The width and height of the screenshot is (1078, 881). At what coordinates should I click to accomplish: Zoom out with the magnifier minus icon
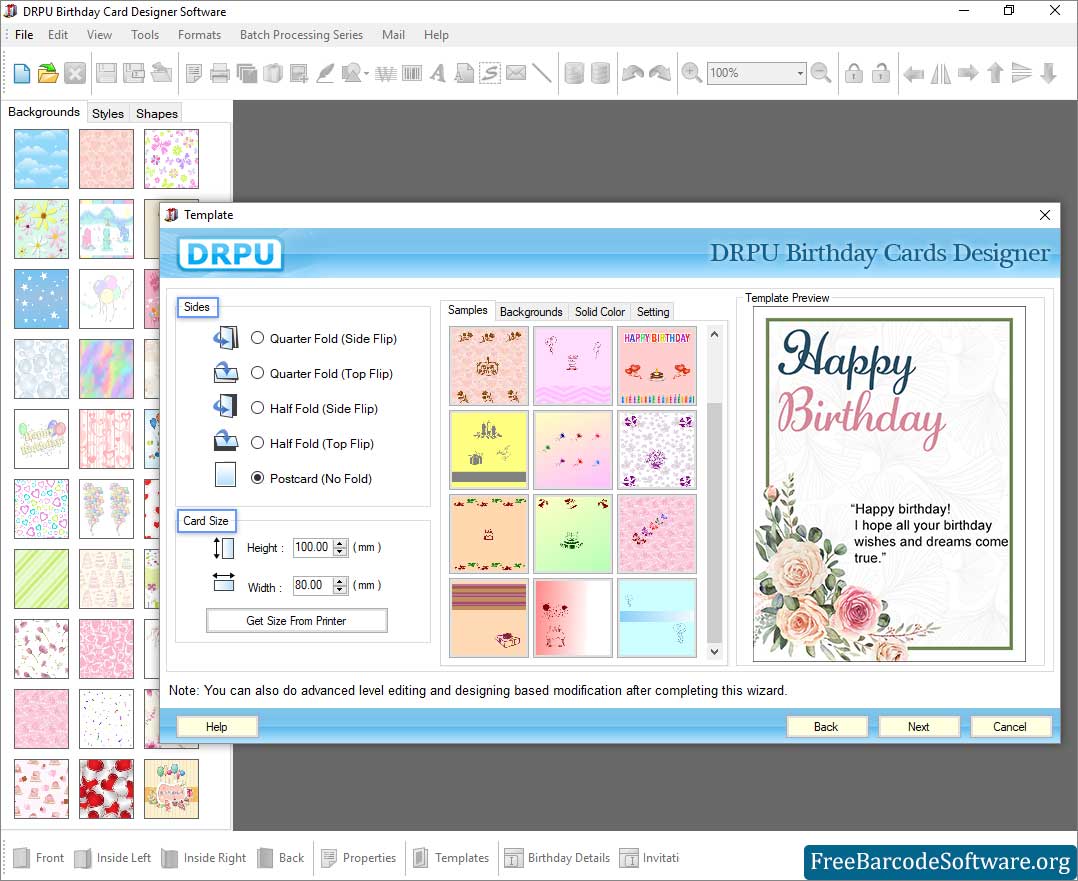pos(821,73)
